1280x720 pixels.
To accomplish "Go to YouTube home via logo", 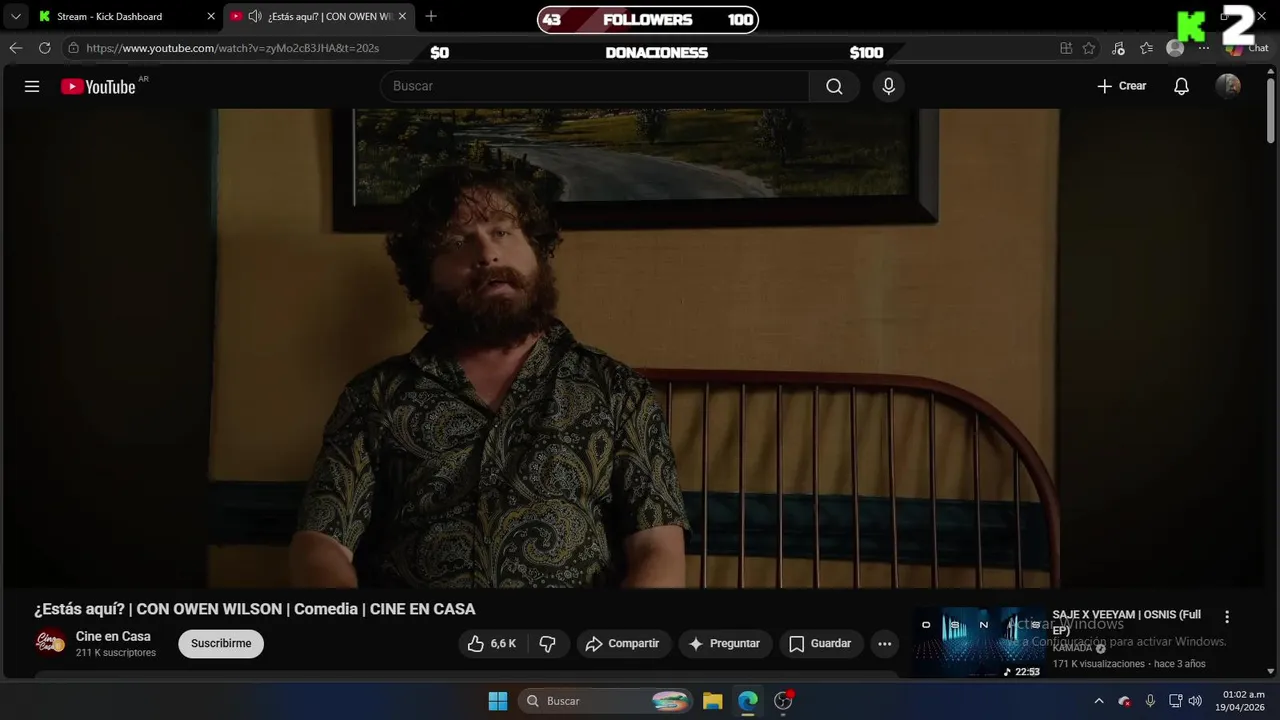I will pyautogui.click(x=98, y=87).
